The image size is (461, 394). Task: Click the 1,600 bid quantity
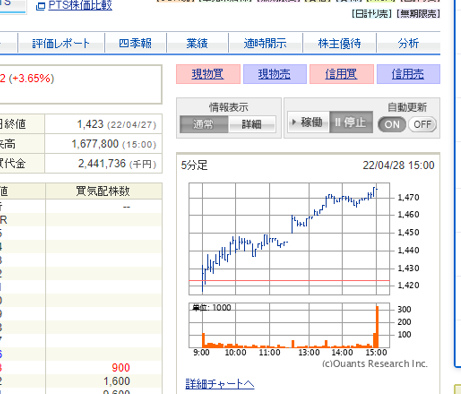tap(117, 381)
